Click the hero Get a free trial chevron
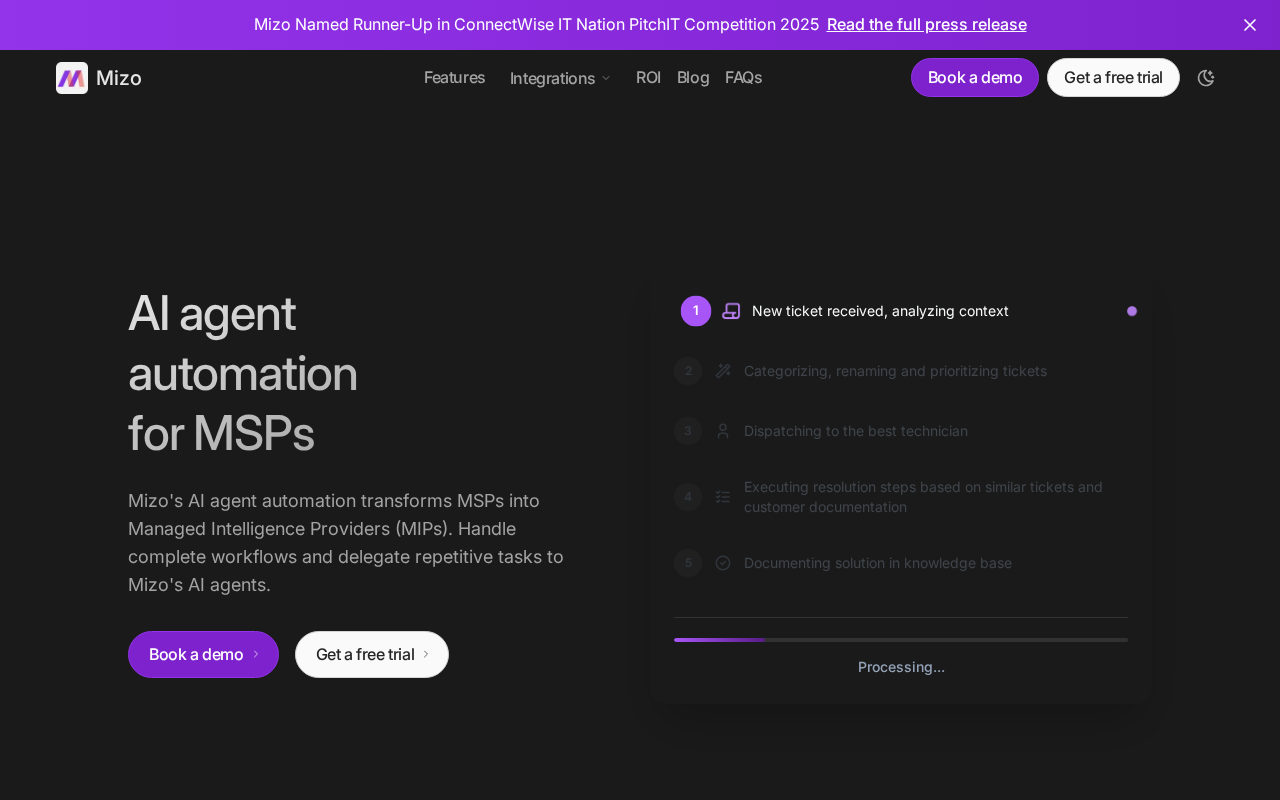 426,654
